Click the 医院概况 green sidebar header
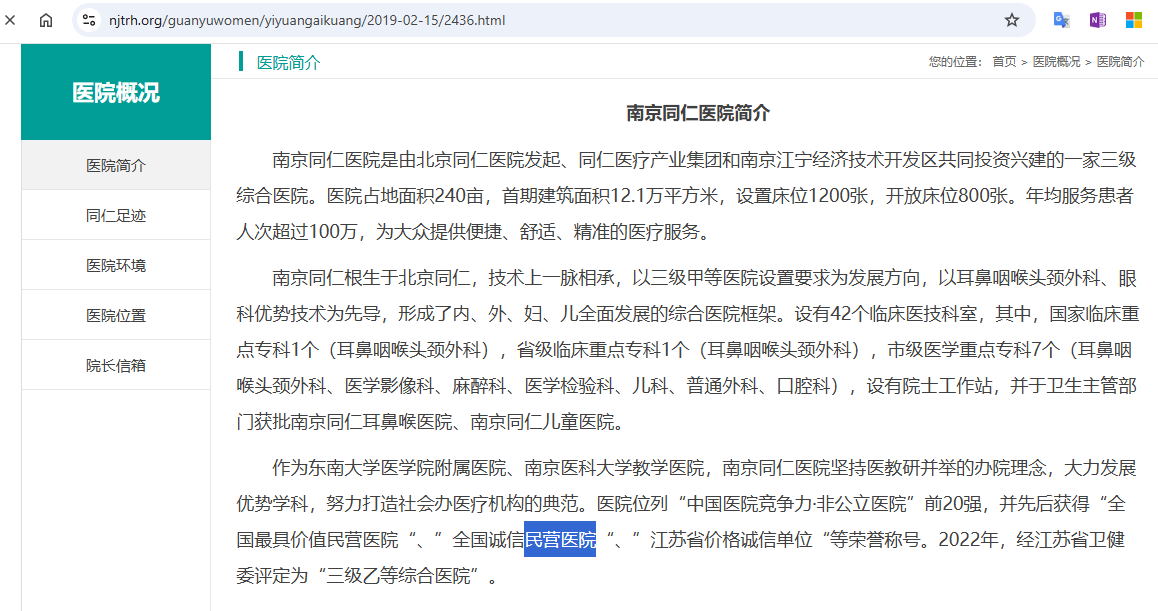This screenshot has width=1158, height=611. click(x=116, y=93)
